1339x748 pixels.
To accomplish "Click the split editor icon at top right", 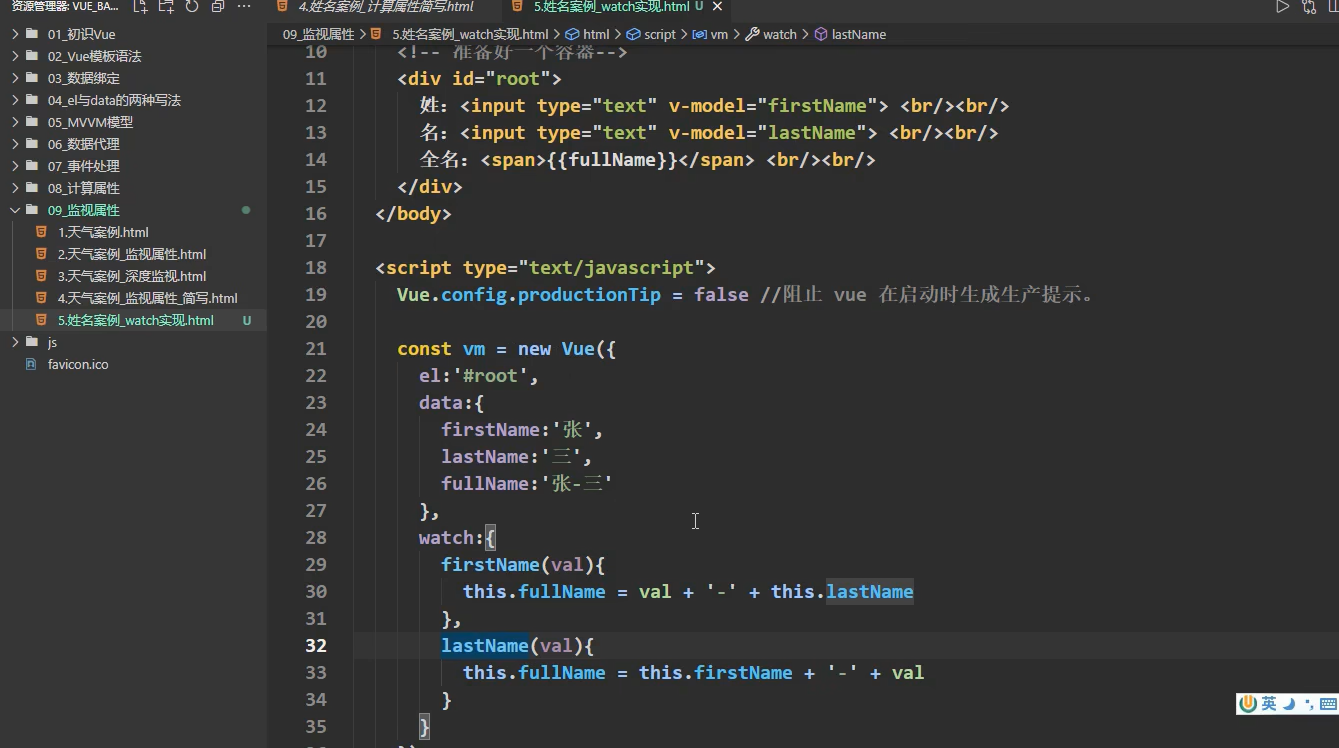I will pos(1333,7).
